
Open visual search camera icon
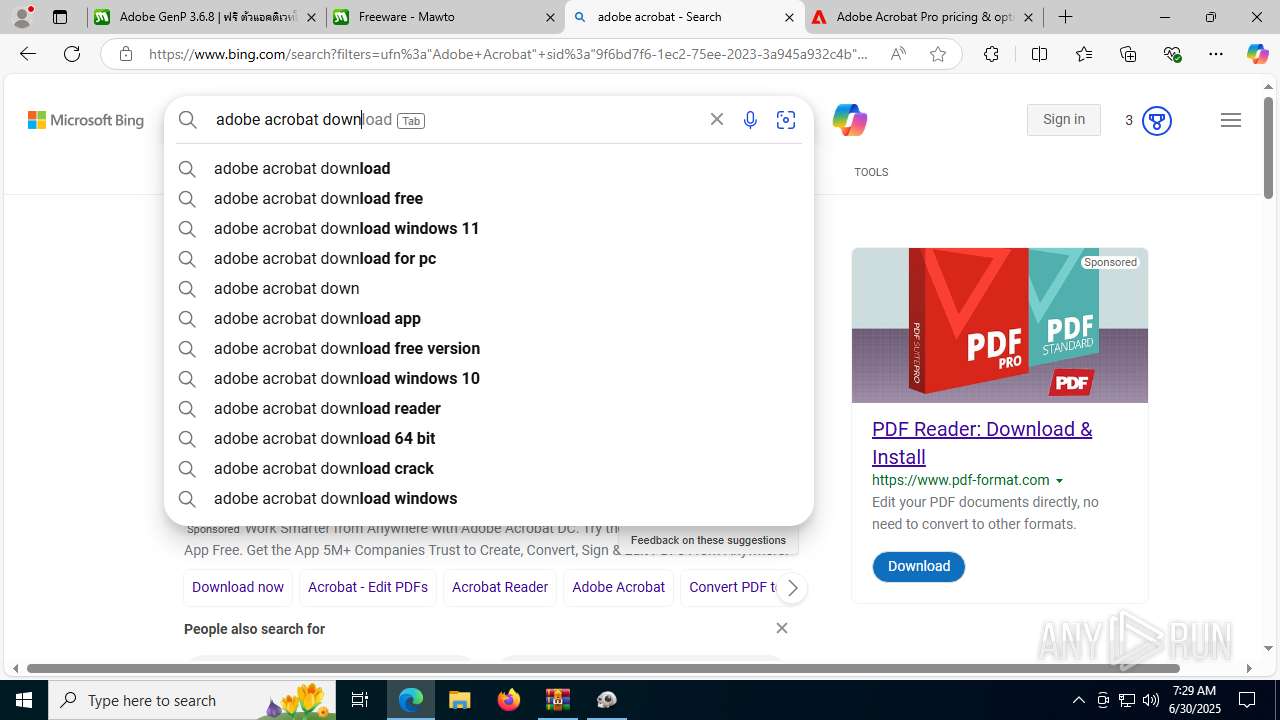point(786,120)
